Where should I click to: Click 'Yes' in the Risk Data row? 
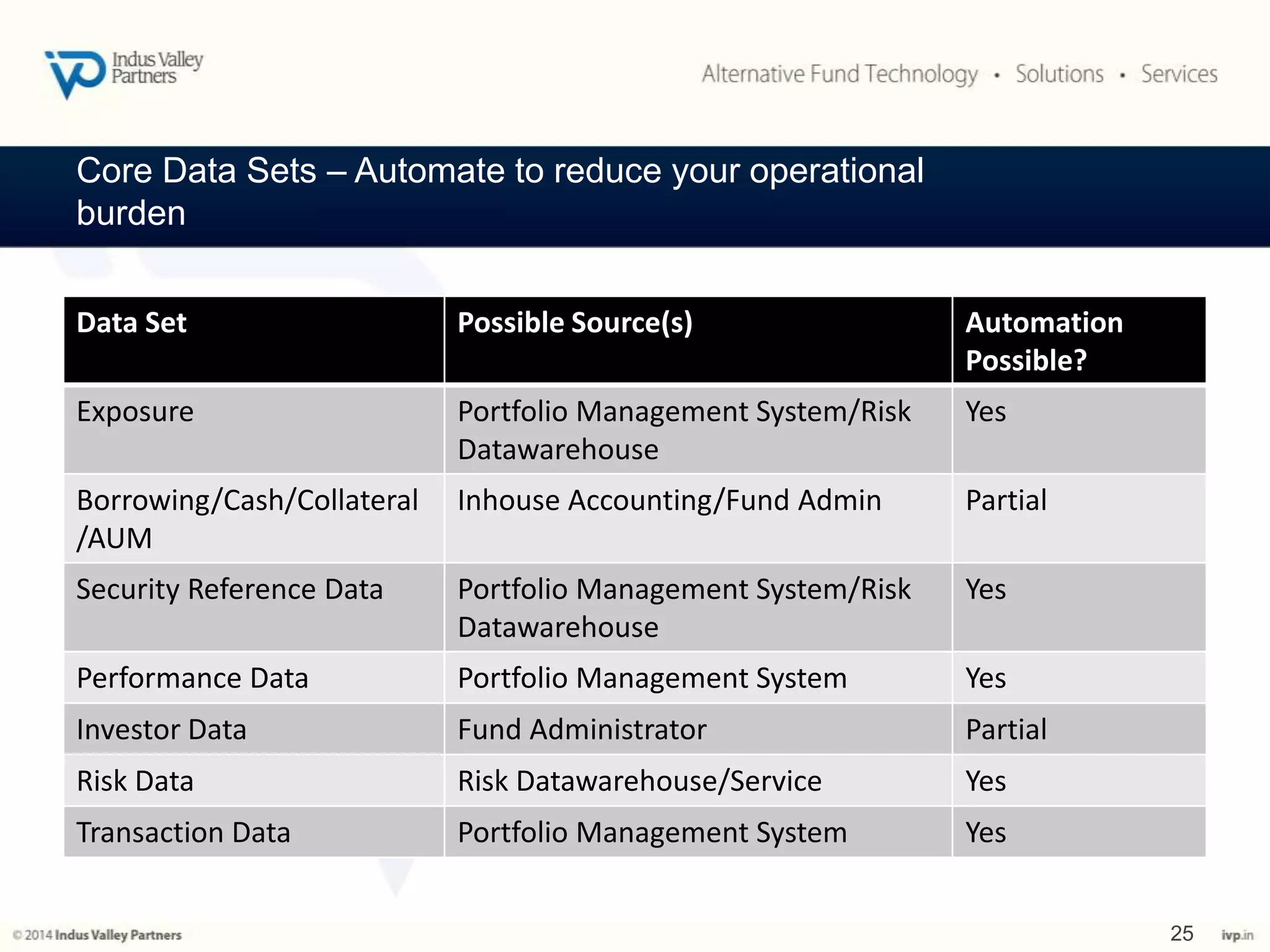click(985, 781)
